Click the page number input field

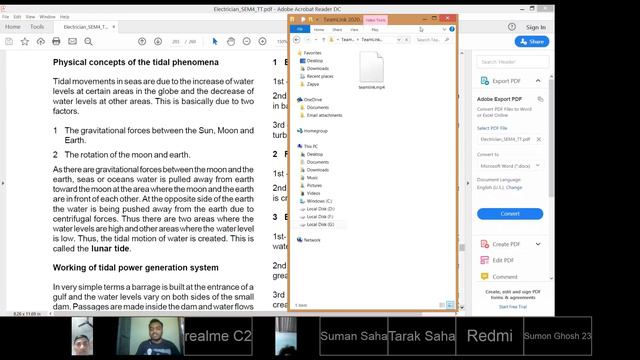176,42
